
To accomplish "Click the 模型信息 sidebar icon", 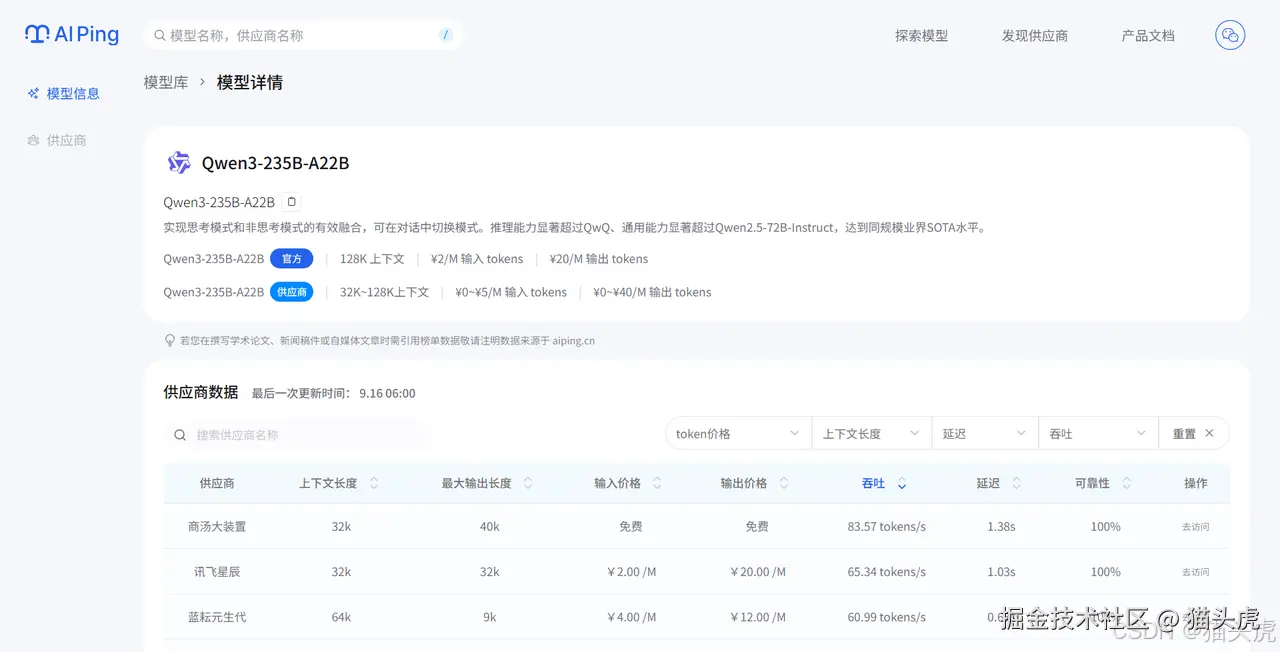I will coord(33,93).
